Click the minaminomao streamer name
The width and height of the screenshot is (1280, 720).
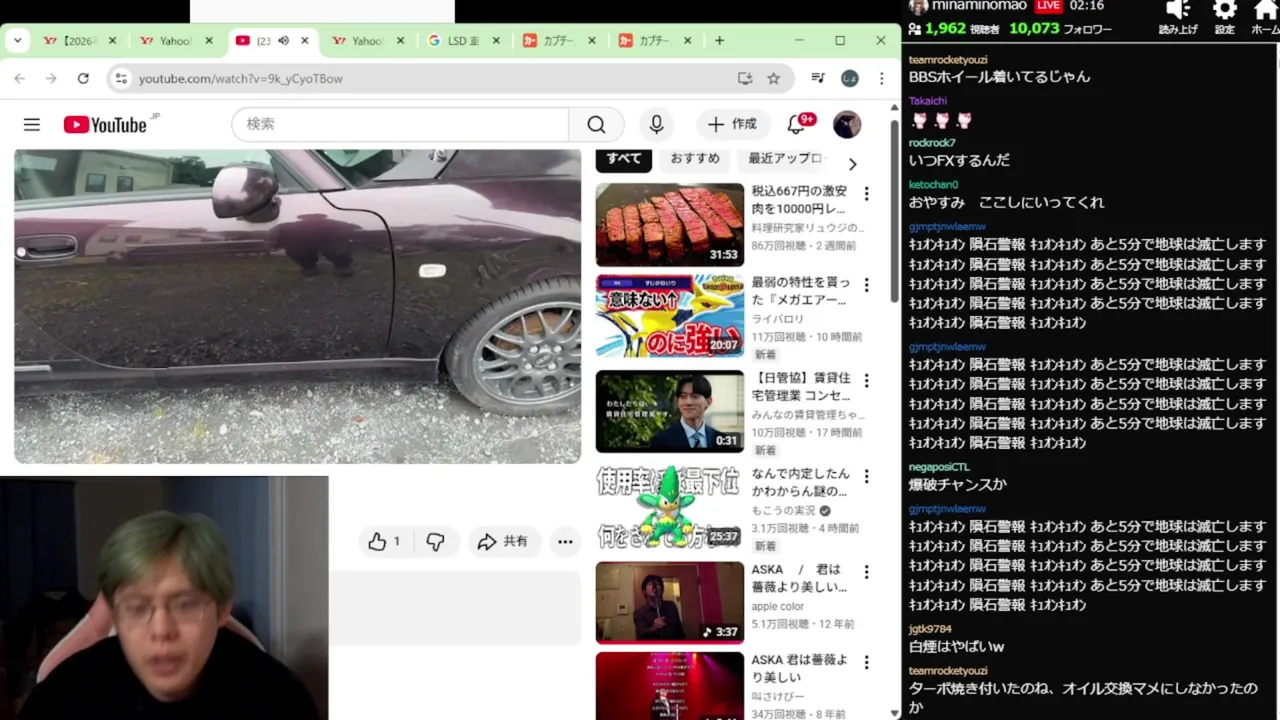979,6
